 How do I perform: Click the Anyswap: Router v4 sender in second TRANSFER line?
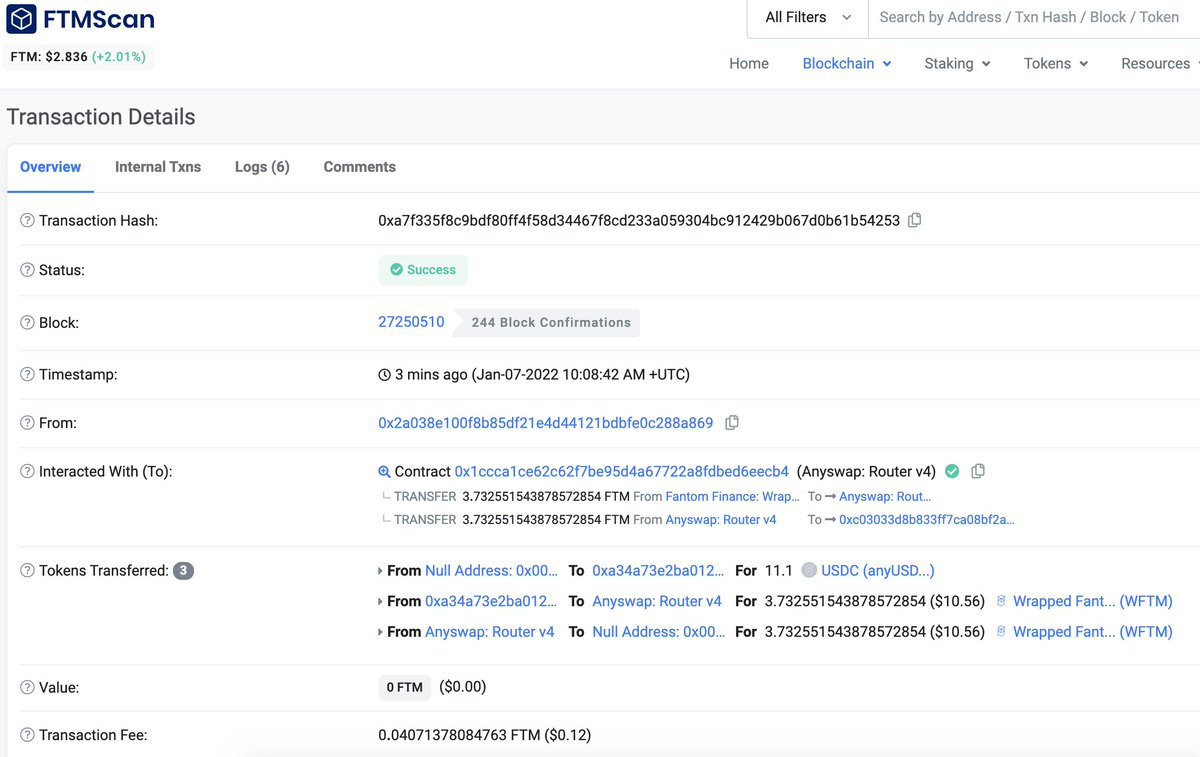pyautogui.click(x=721, y=520)
